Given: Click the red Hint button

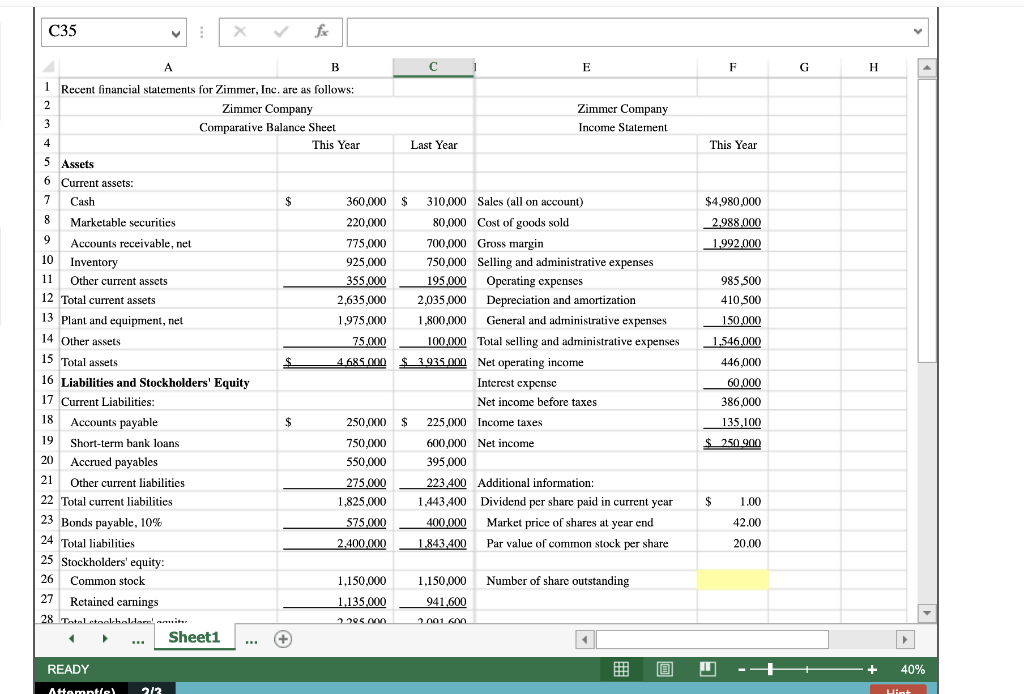Looking at the screenshot, I should pos(897,690).
